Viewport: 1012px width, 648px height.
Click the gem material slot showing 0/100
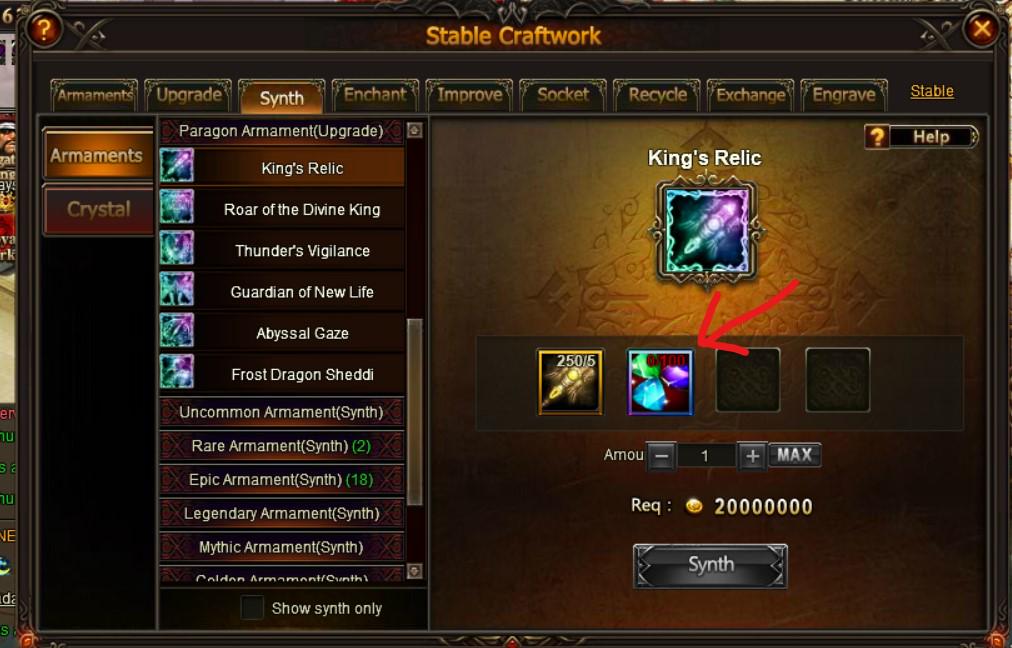point(660,382)
